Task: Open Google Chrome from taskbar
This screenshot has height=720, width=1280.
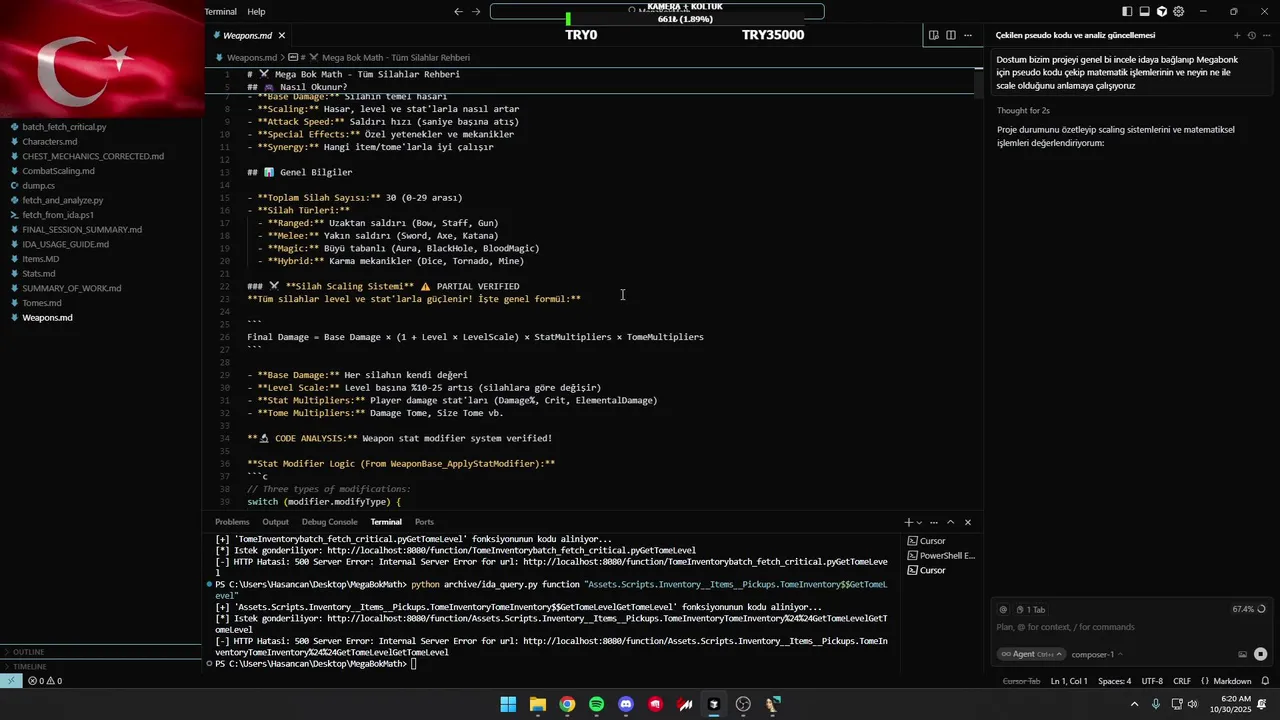Action: point(567,704)
